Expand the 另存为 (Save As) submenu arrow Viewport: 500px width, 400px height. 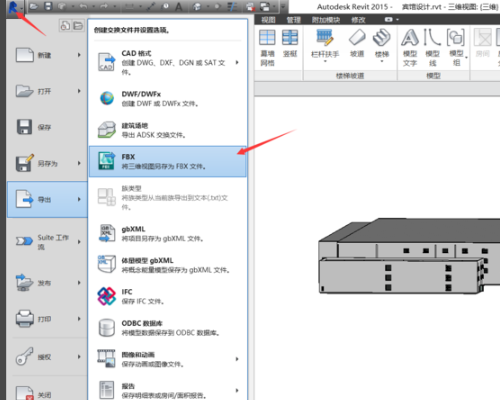79,163
